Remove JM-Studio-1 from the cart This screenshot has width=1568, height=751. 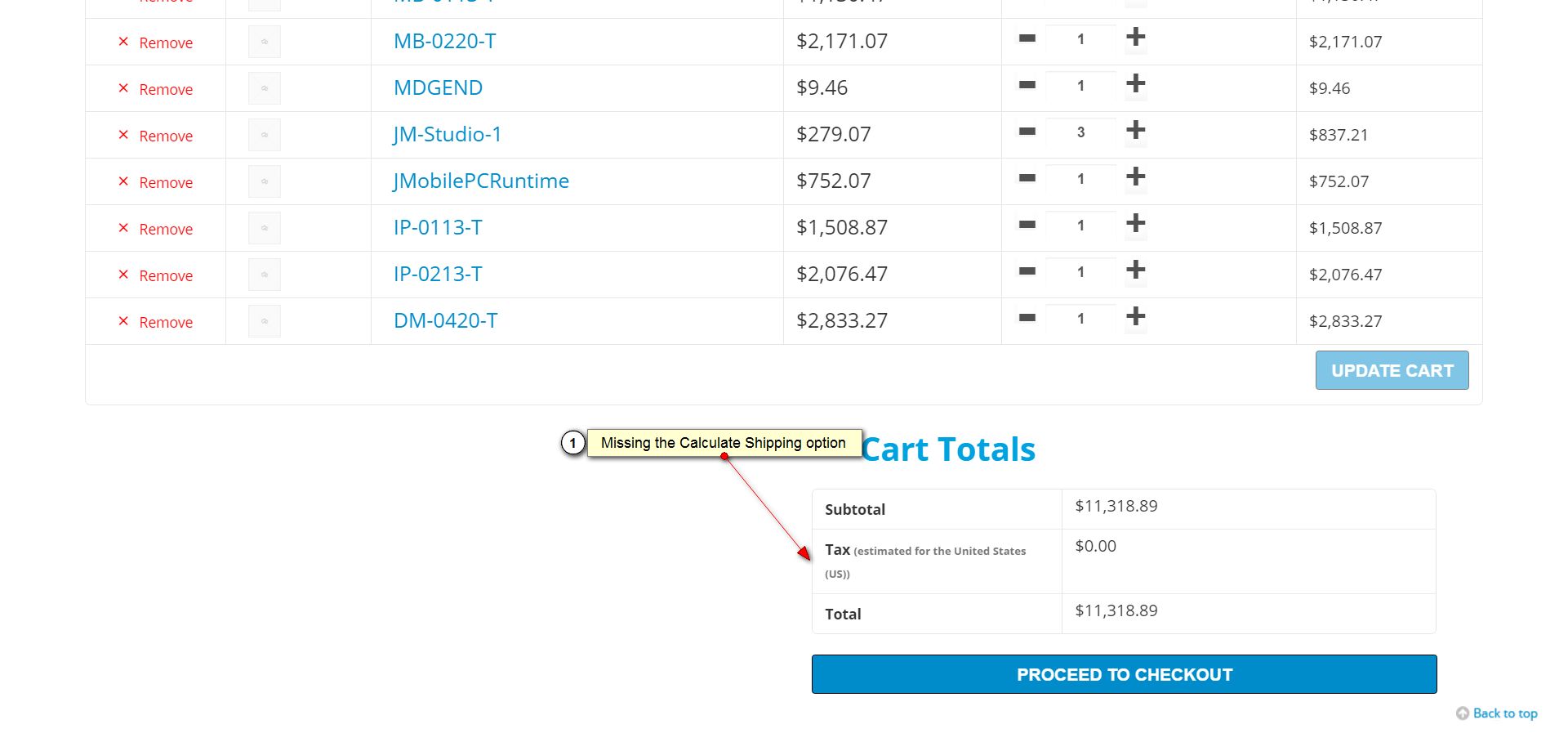tap(157, 136)
